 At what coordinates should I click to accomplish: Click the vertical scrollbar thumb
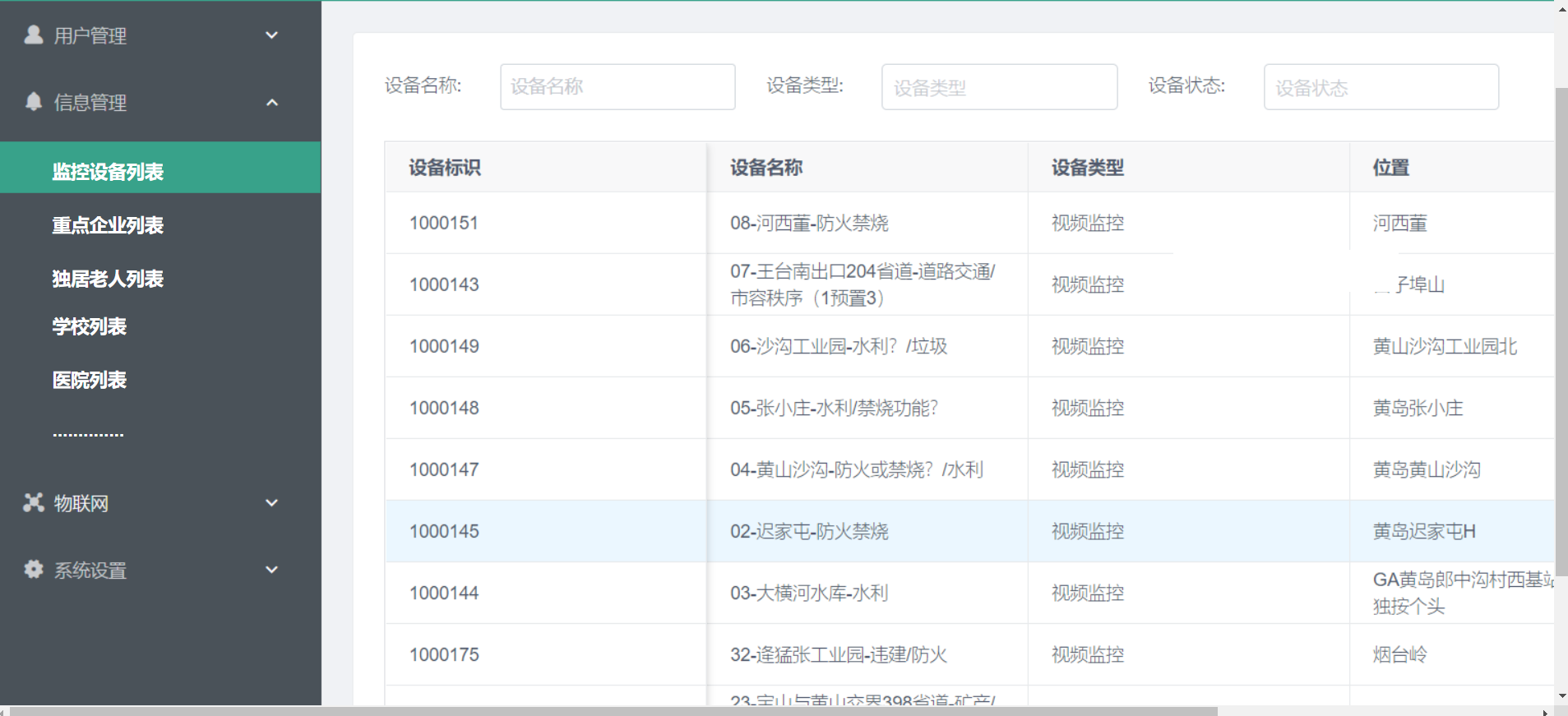(1561, 331)
